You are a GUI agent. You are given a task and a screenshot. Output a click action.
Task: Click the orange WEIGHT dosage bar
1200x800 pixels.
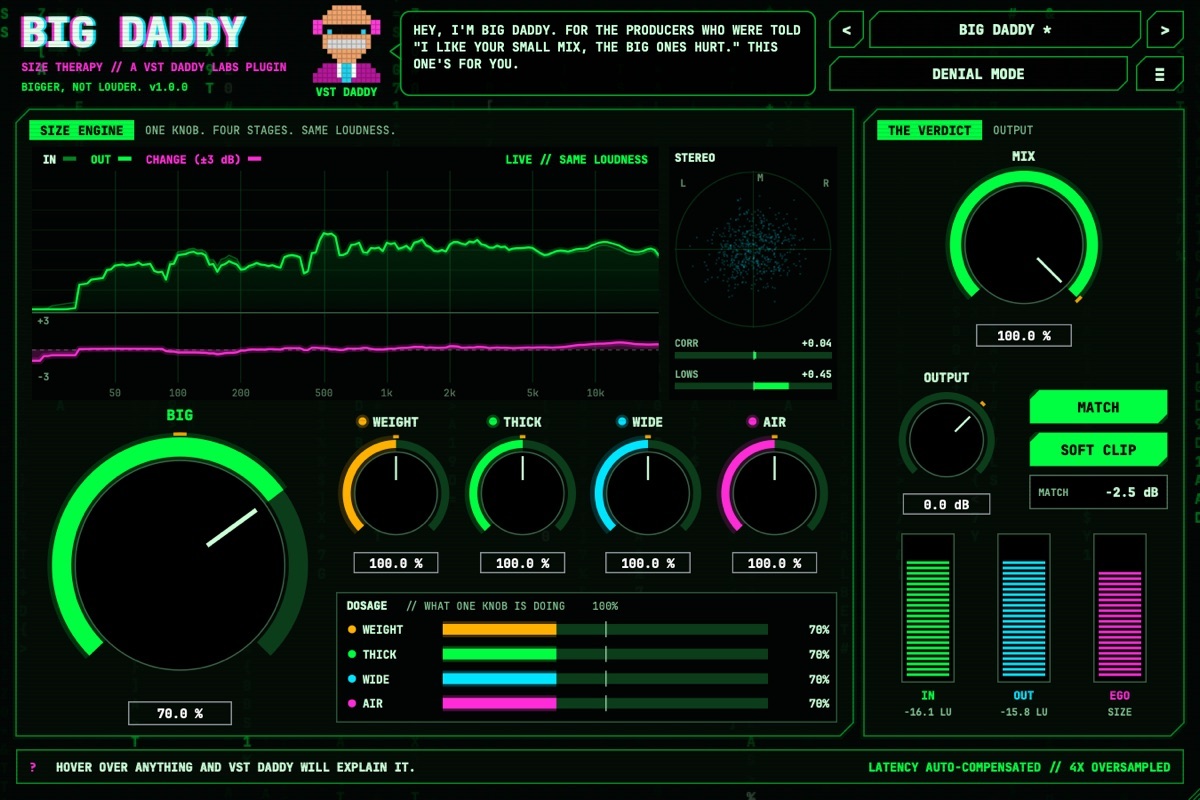pyautogui.click(x=605, y=630)
